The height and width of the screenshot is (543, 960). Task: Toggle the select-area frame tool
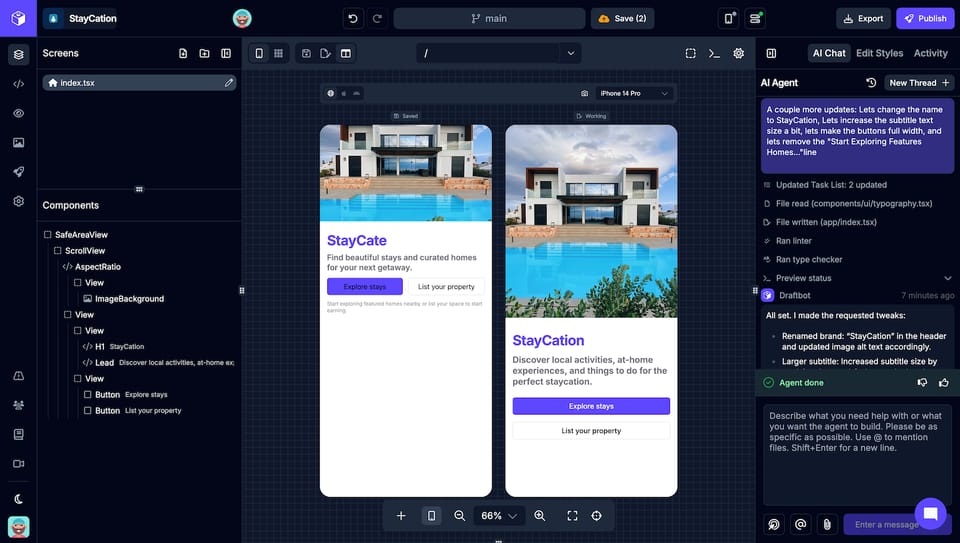(690, 53)
